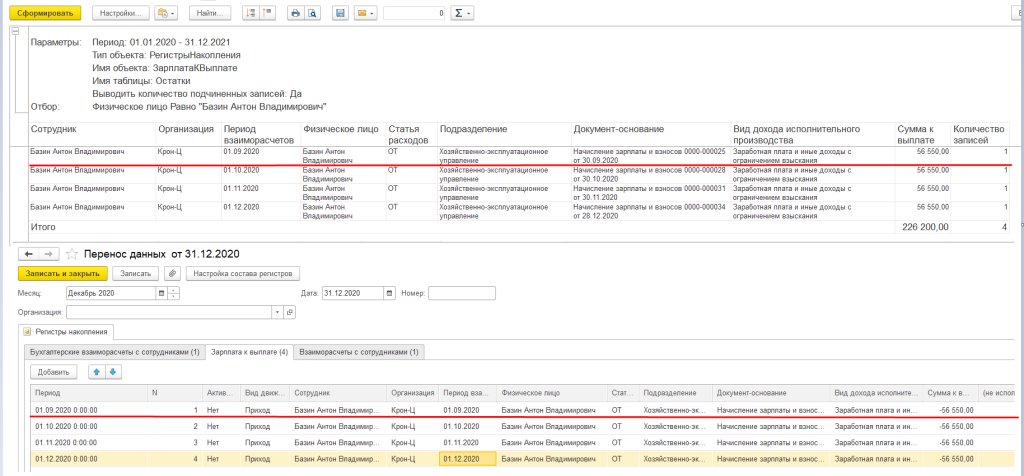Click the Сформировать button
The width and height of the screenshot is (1024, 476).
point(43,13)
